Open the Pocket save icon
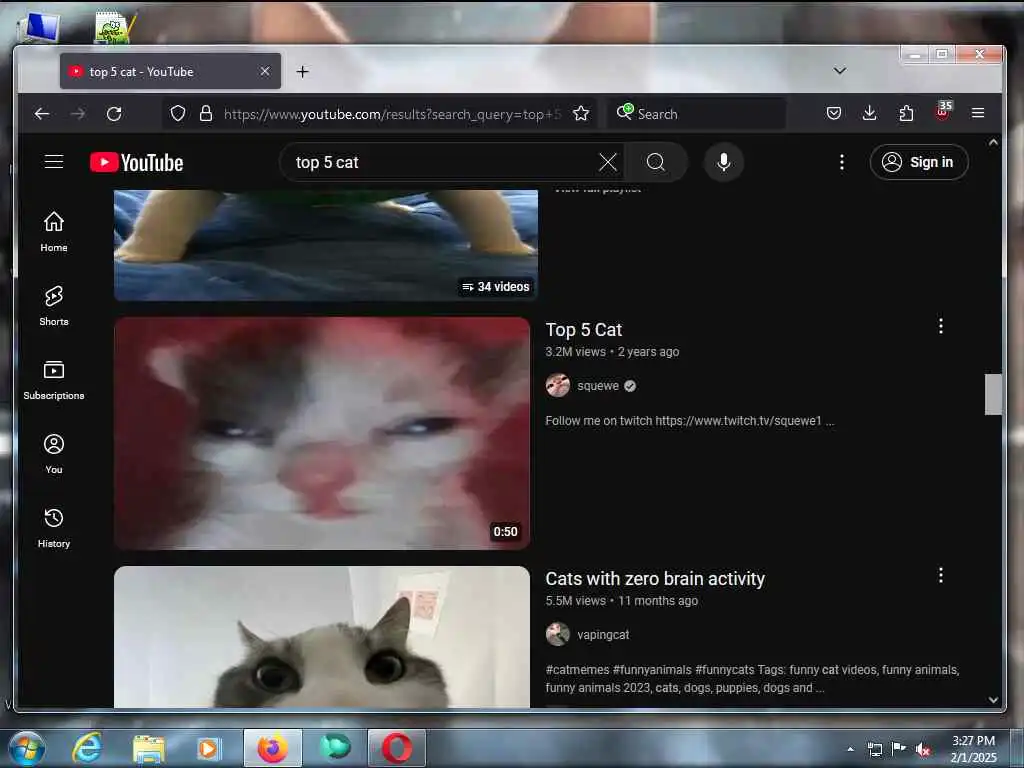 click(833, 114)
